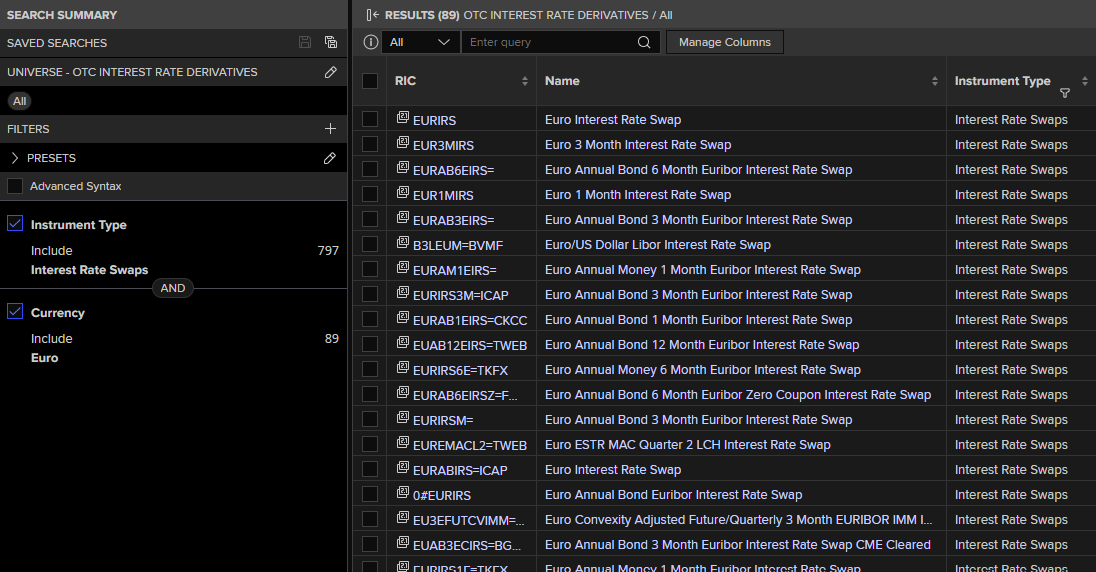
Task: Open instrument icon beside B3LEUM=BVMF
Action: (x=403, y=243)
